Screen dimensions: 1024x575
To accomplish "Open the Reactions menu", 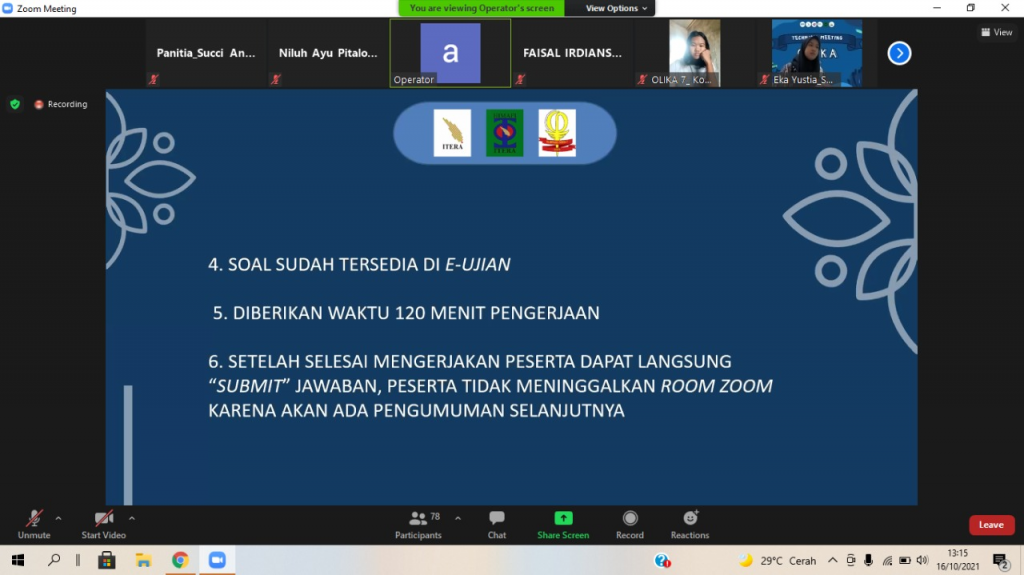I will tap(690, 518).
